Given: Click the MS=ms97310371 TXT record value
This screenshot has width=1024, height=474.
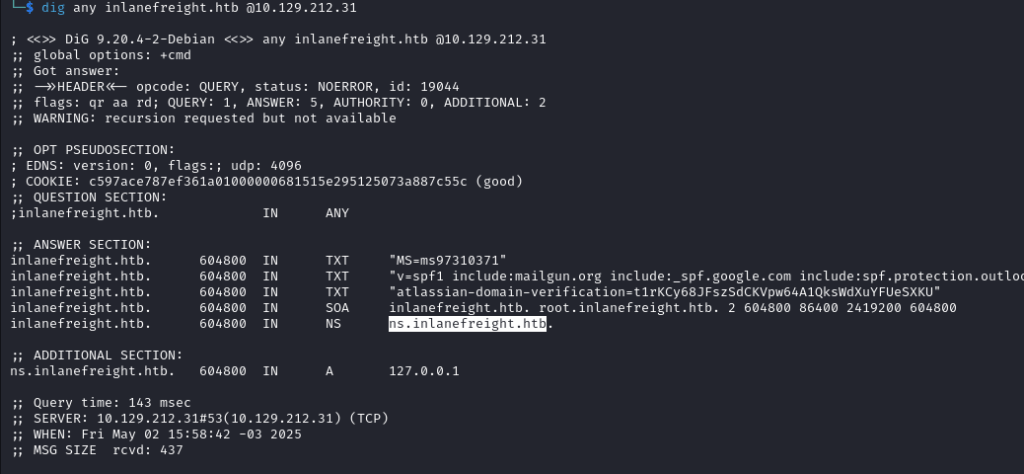Looking at the screenshot, I should pos(447,261).
